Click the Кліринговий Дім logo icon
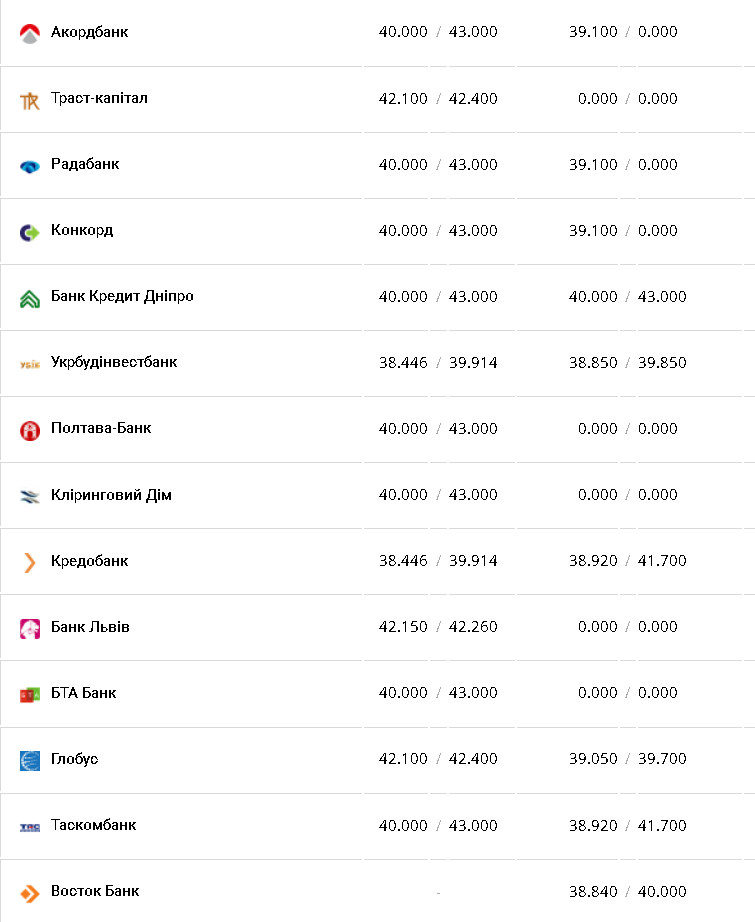This screenshot has width=755, height=922. [29, 496]
